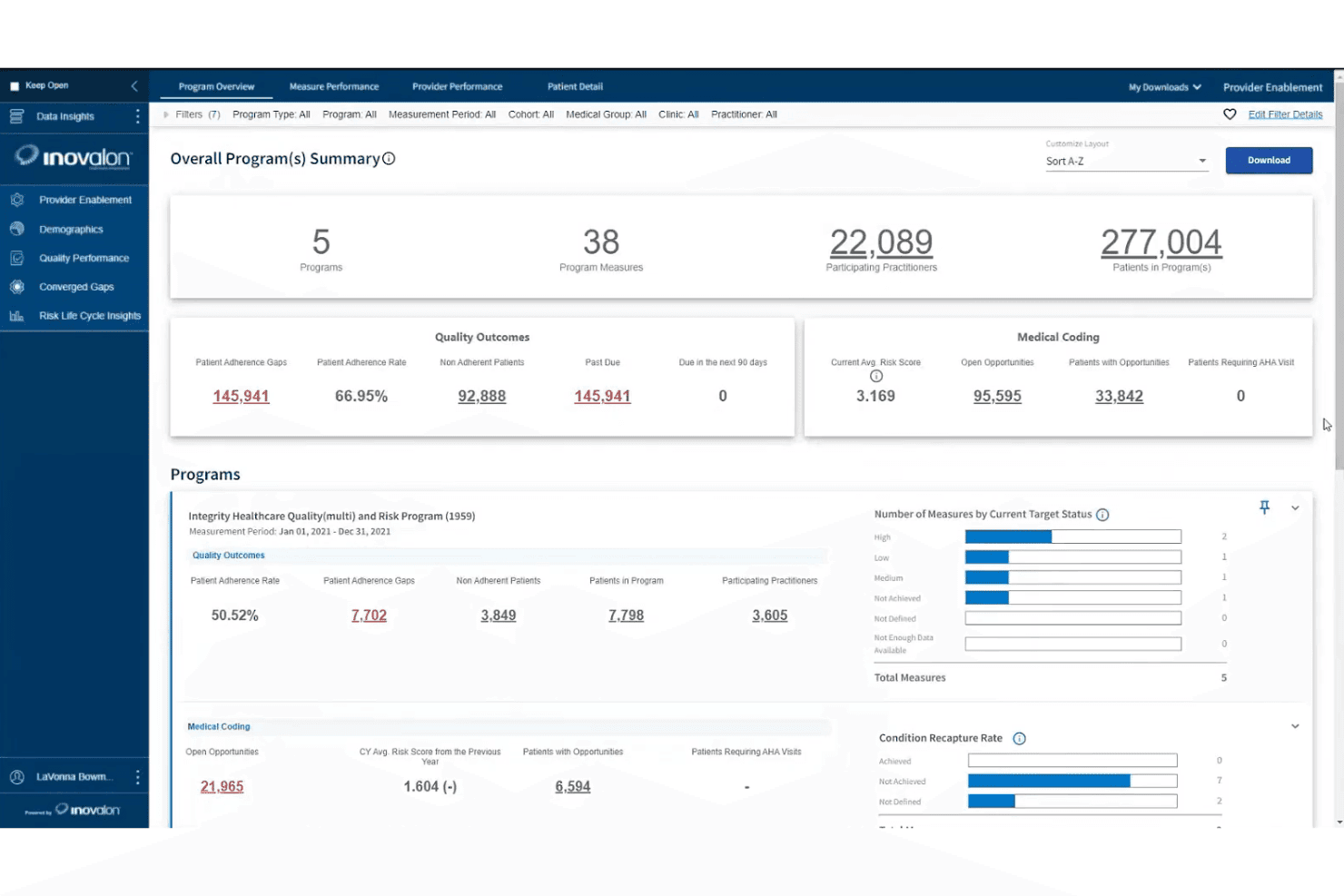This screenshot has width=1344, height=896.
Task: Open the 145,941 Past Due link
Action: (602, 397)
